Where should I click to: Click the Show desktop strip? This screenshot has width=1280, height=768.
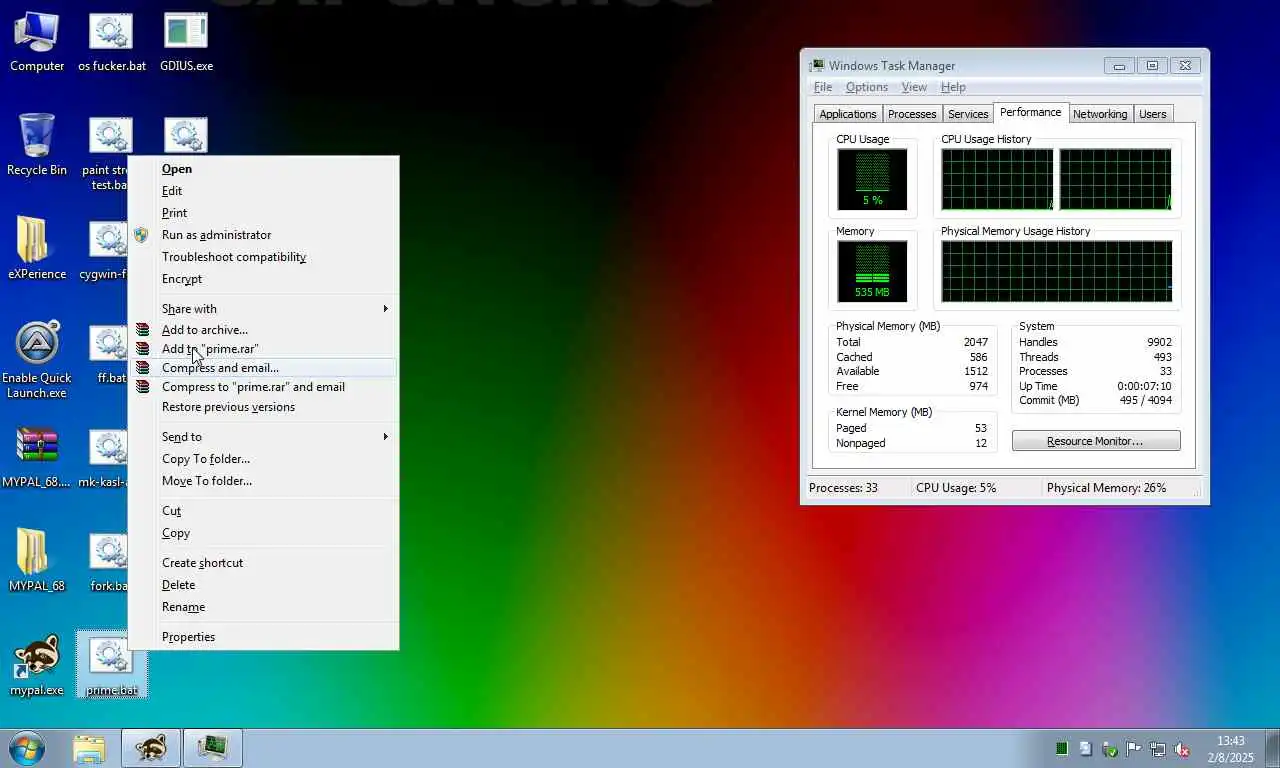click(x=1272, y=748)
